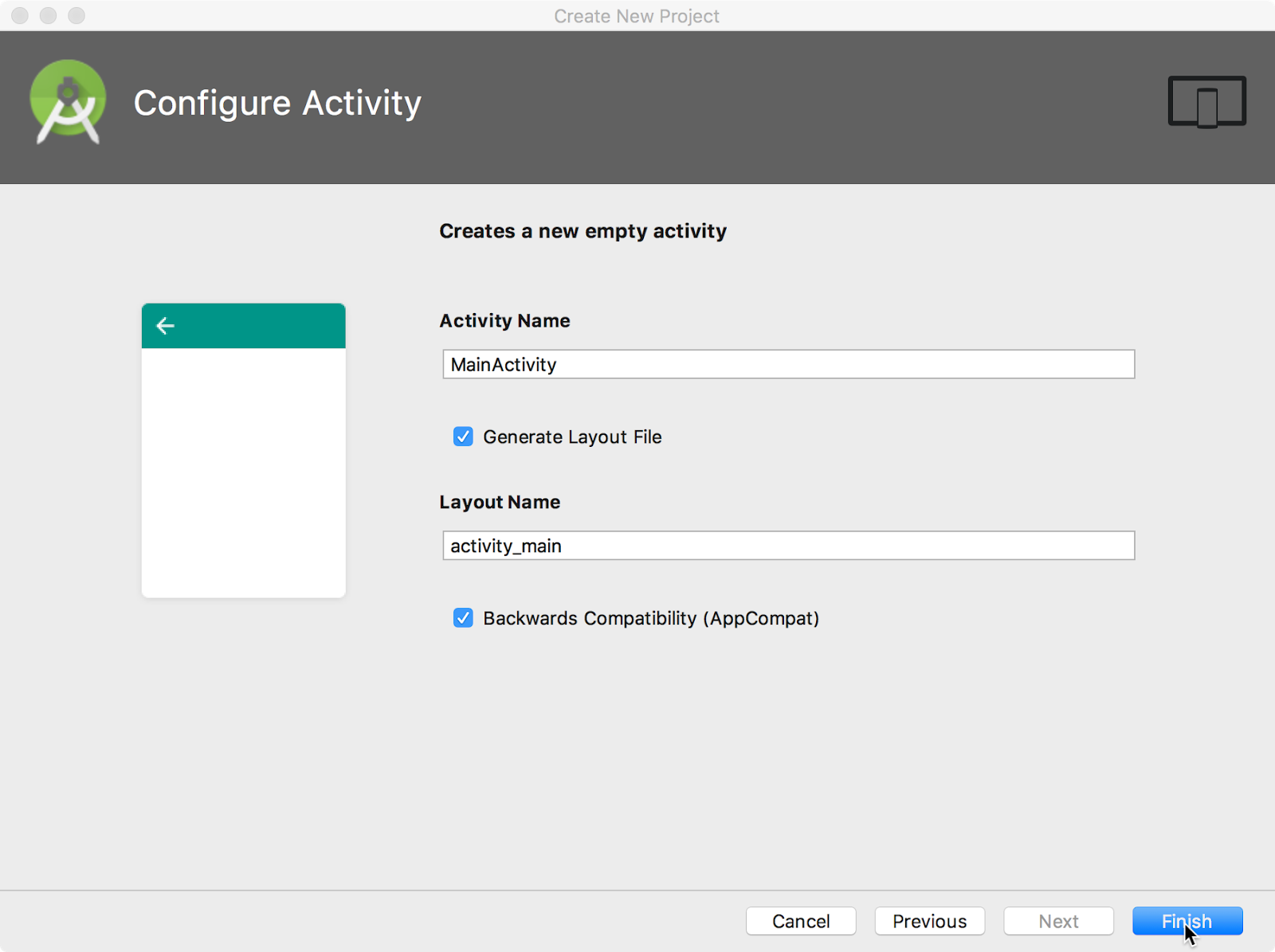
Task: Minimize the wizard window
Action: 48,15
